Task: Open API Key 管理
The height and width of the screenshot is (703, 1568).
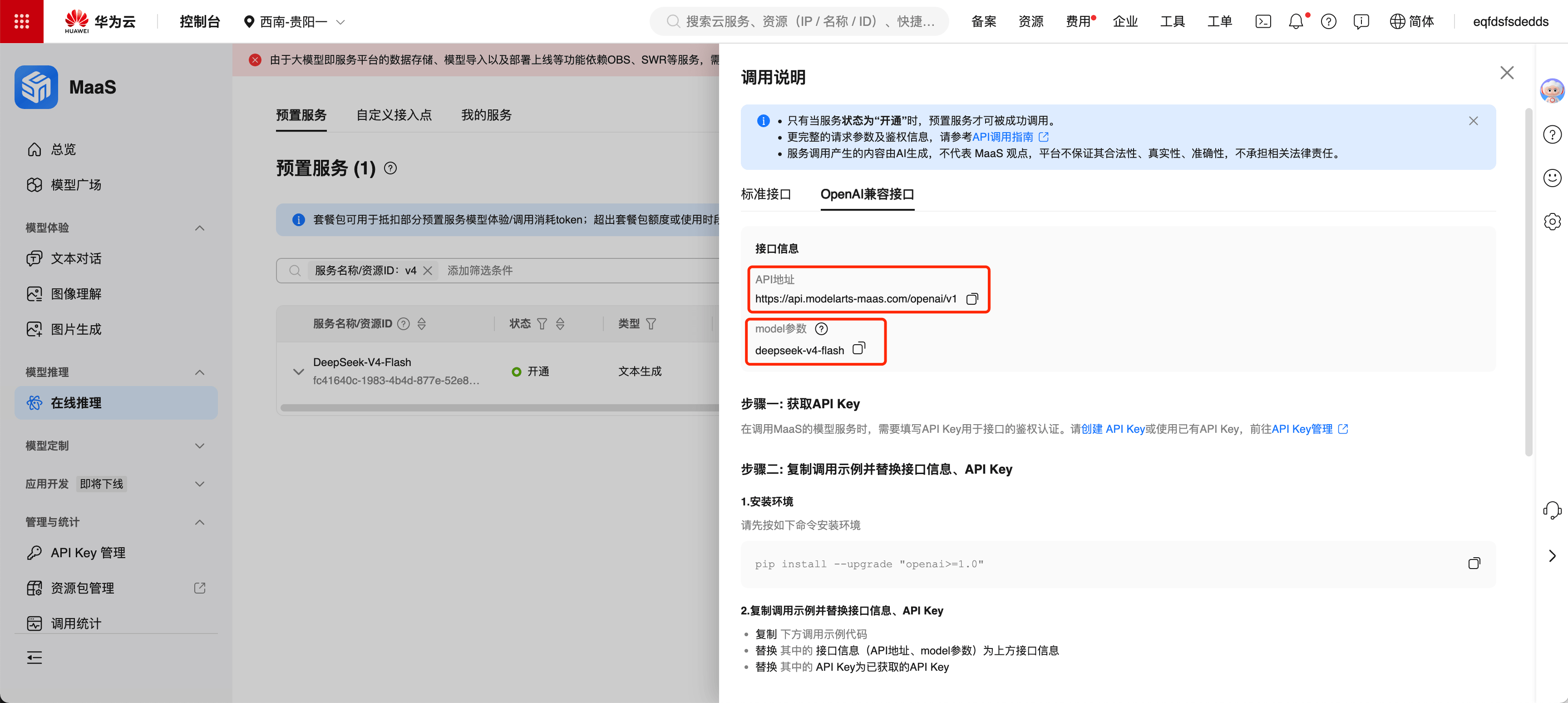Action: coord(116,553)
